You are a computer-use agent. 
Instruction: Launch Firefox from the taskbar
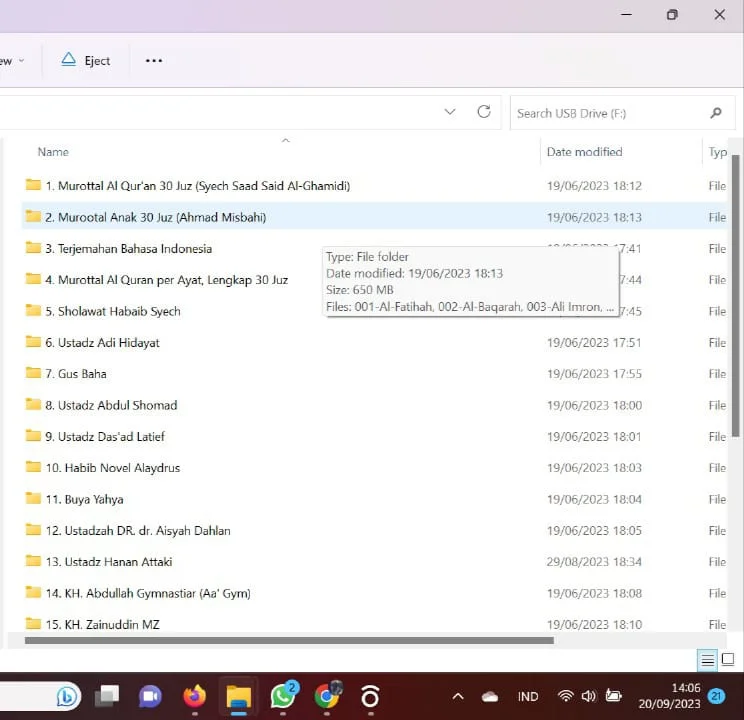pos(195,696)
